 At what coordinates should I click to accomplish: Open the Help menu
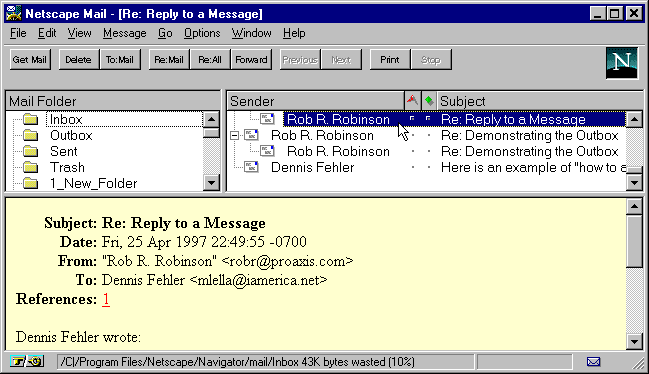tap(294, 33)
